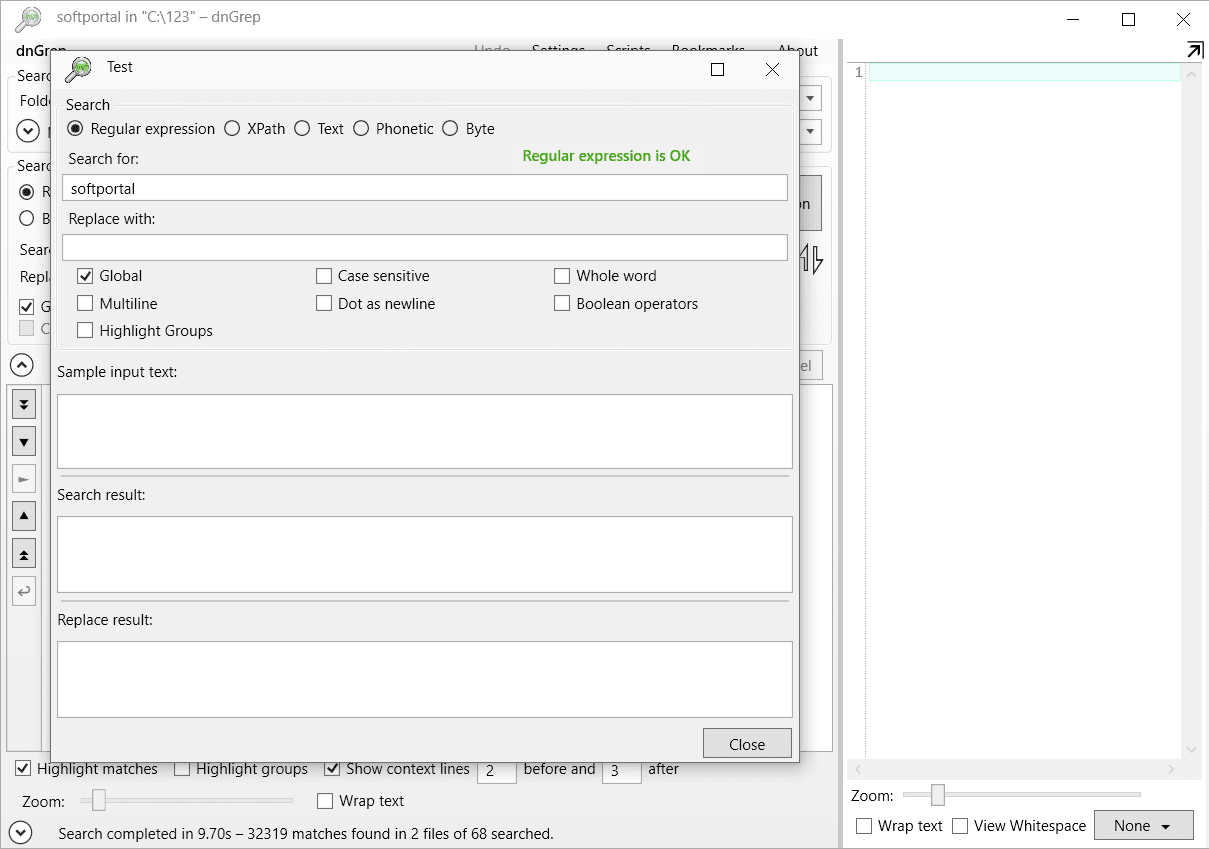Image resolution: width=1209 pixels, height=849 pixels.
Task: Maximize the main dnGrep window
Action: [1128, 19]
